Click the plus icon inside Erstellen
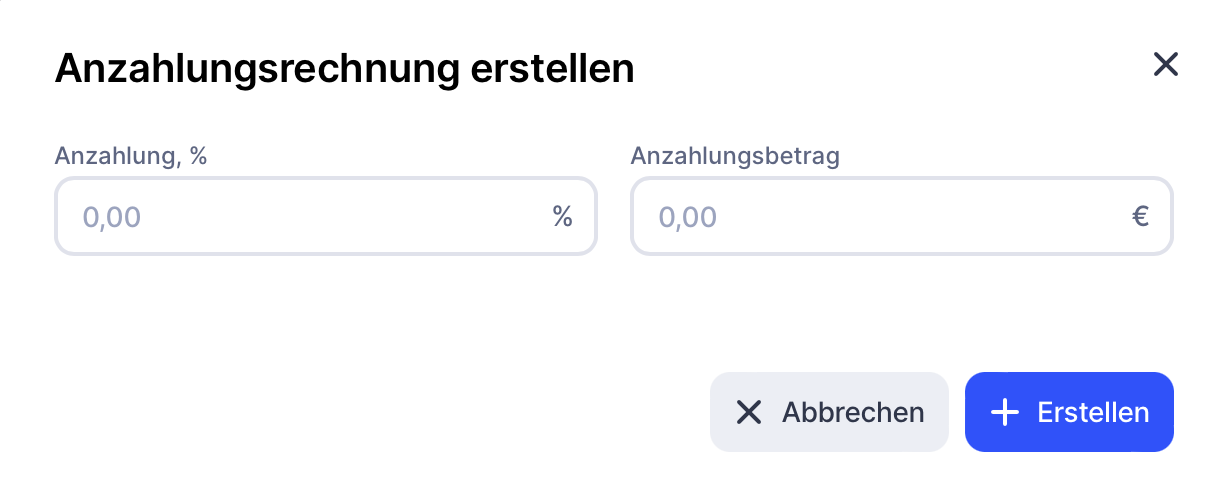 tap(1003, 412)
